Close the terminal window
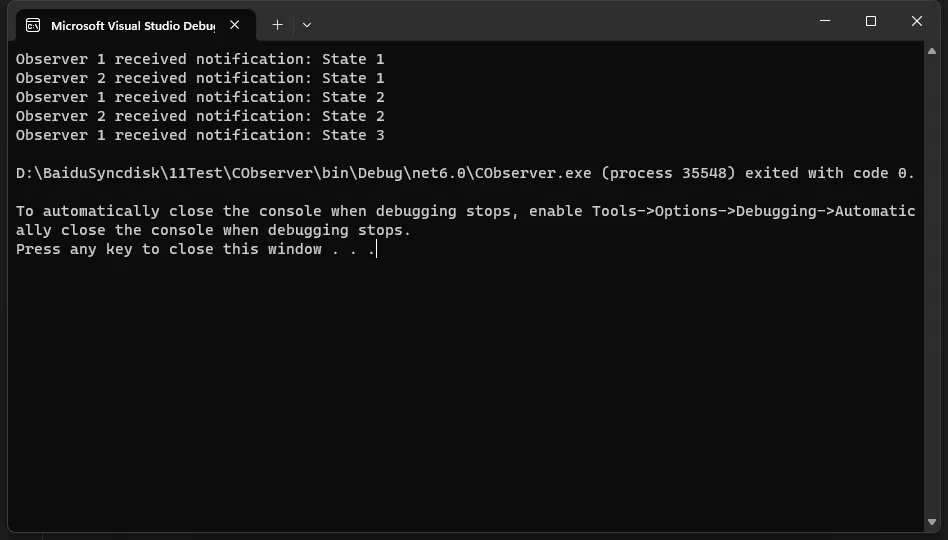Screen dimensions: 948x540 click(x=917, y=21)
